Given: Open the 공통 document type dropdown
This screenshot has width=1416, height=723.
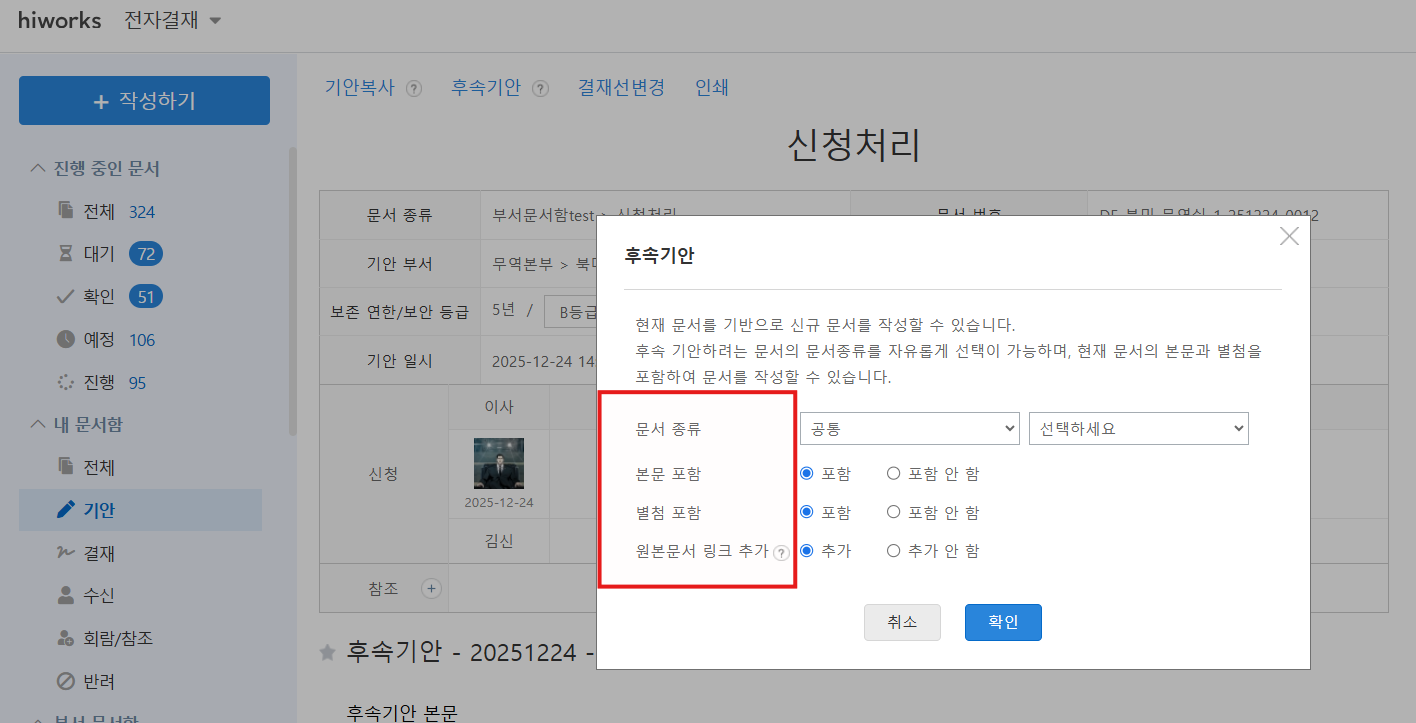Looking at the screenshot, I should point(909,428).
